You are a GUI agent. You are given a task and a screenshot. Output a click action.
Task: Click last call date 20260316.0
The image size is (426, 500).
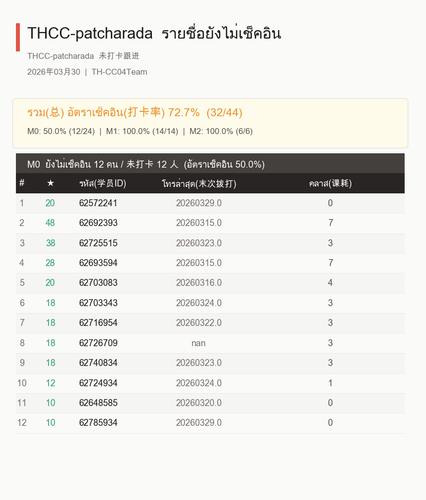coord(199,283)
